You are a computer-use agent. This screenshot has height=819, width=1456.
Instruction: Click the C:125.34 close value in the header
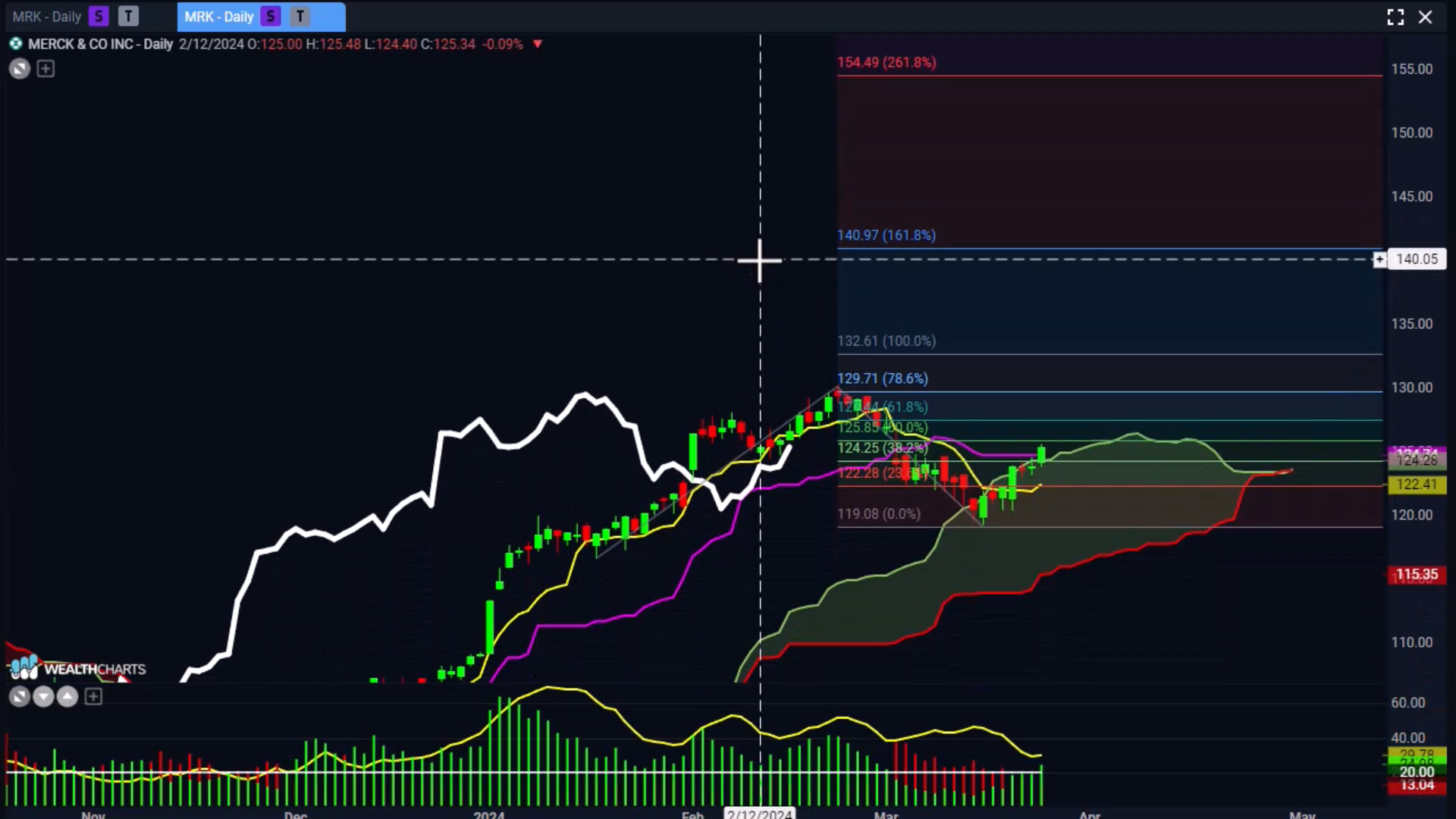(x=448, y=44)
